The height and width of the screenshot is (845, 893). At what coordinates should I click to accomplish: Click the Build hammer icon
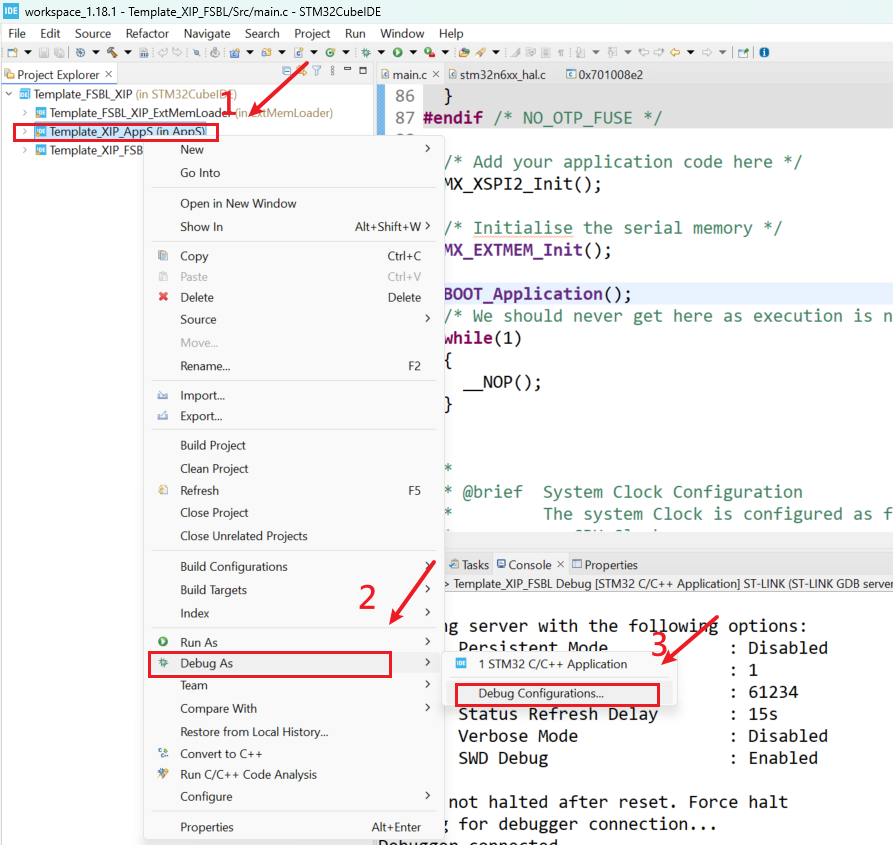coord(112,52)
